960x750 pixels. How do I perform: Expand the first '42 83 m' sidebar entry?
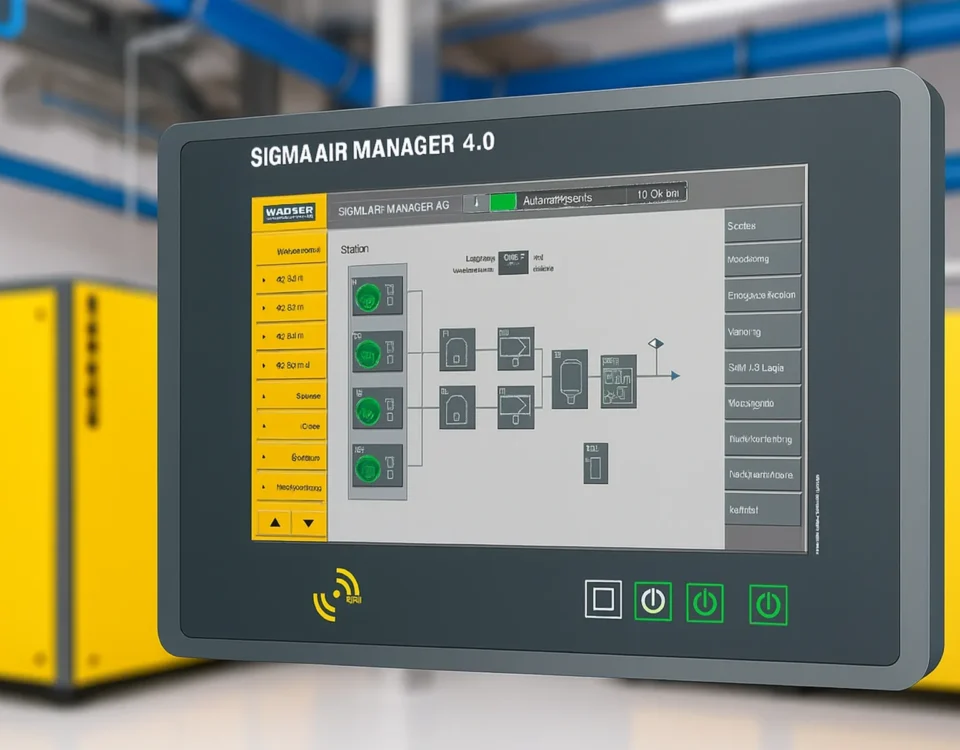point(291,280)
